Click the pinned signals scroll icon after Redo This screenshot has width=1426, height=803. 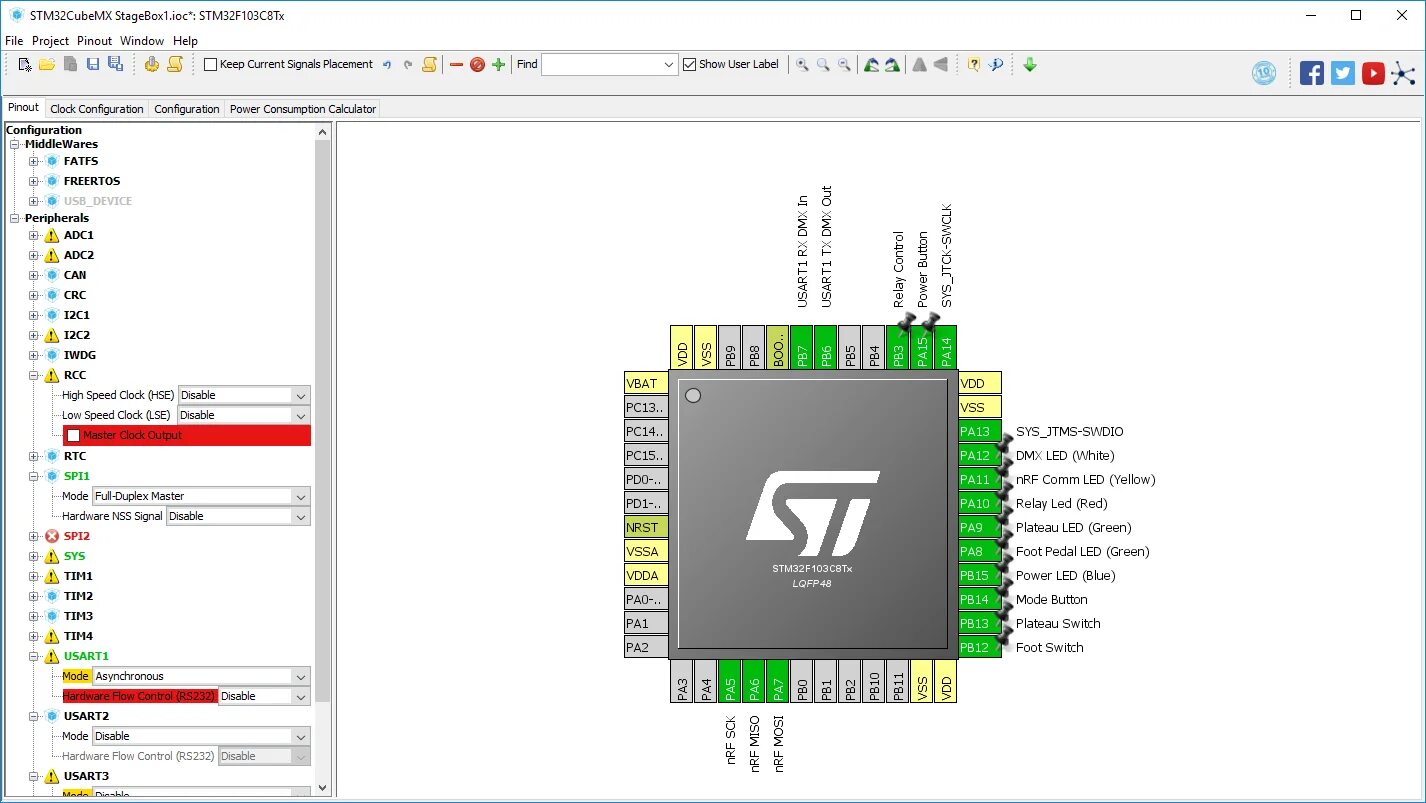tap(429, 64)
